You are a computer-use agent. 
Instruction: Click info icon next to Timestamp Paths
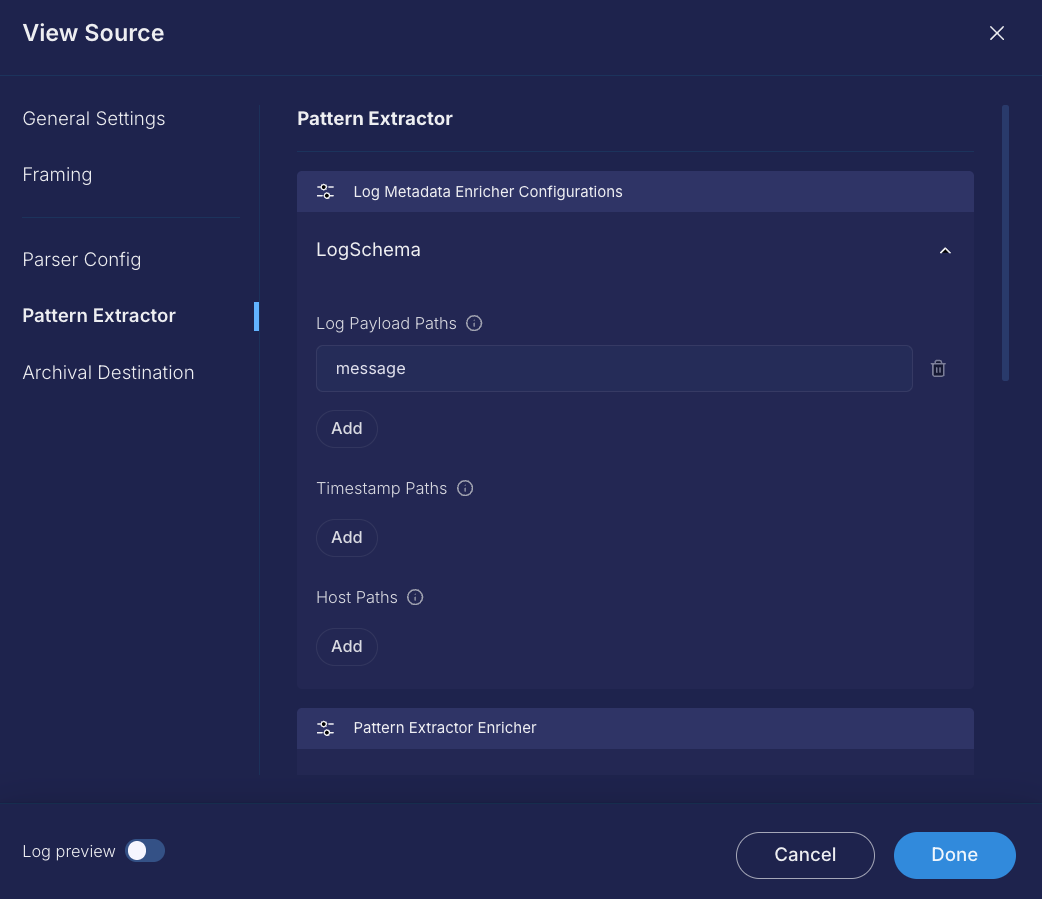click(465, 488)
